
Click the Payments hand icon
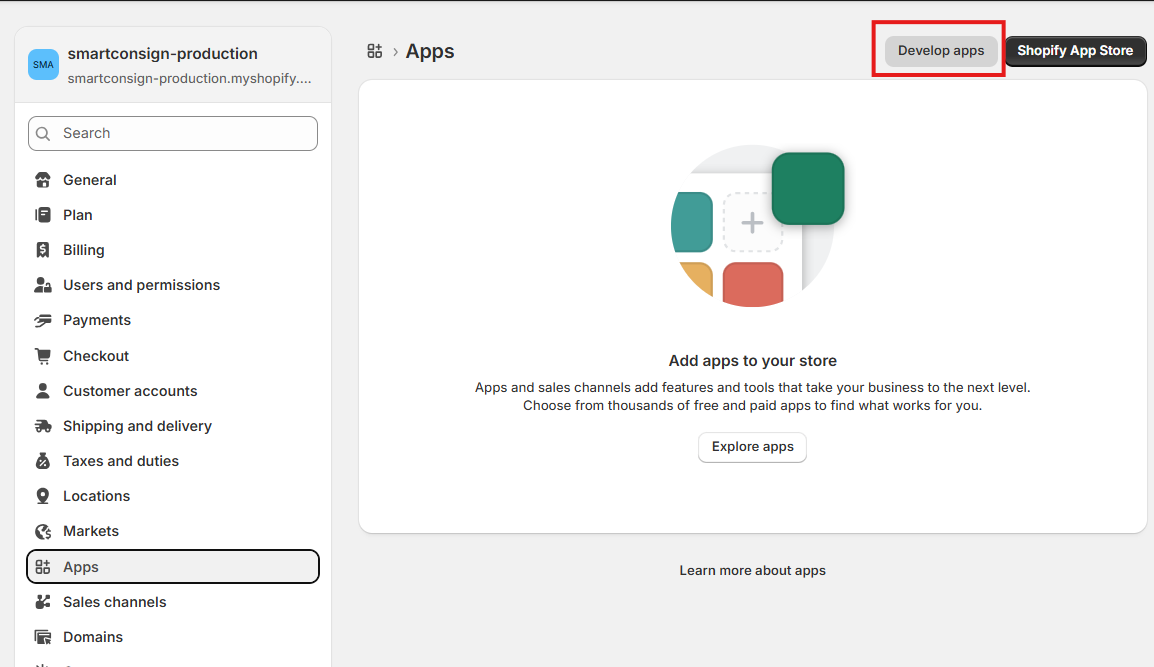[x=43, y=320]
